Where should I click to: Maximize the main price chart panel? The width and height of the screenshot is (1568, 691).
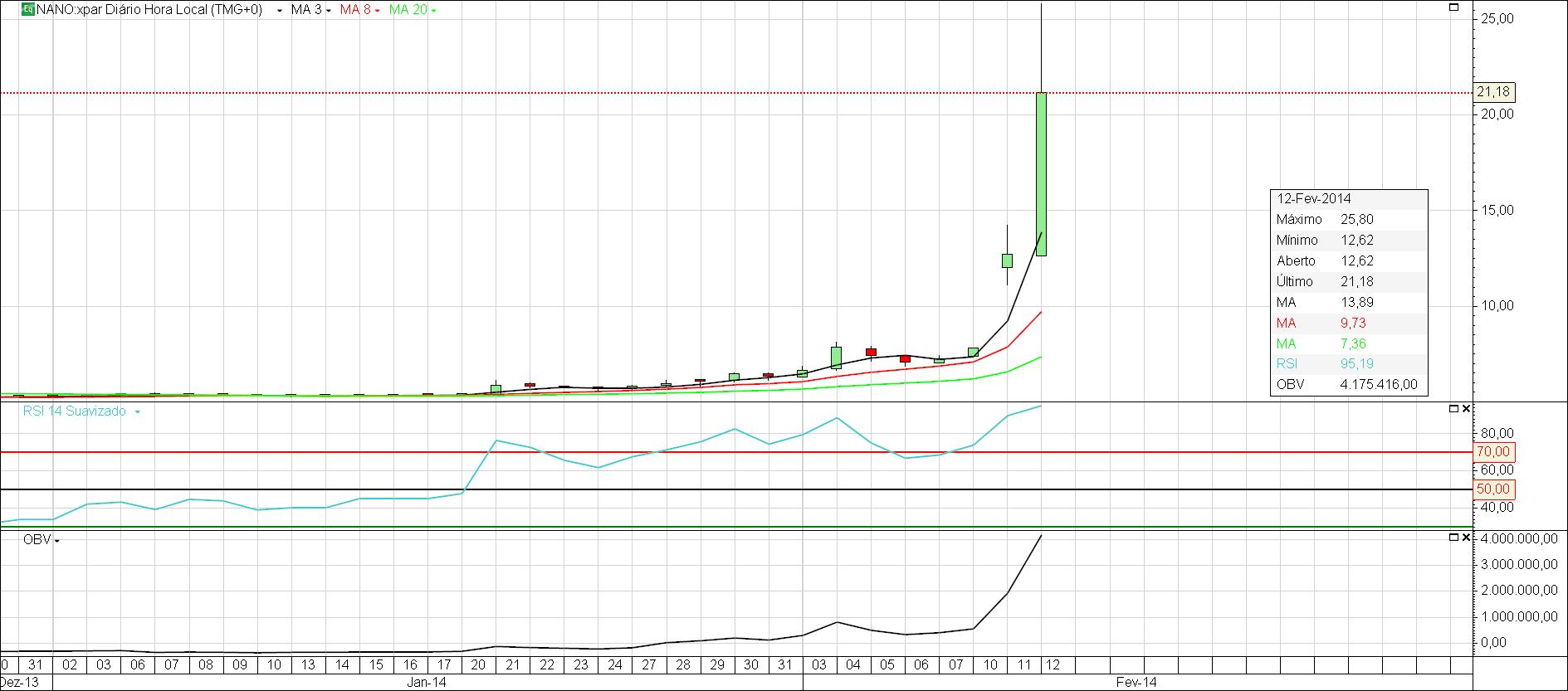[1453, 7]
